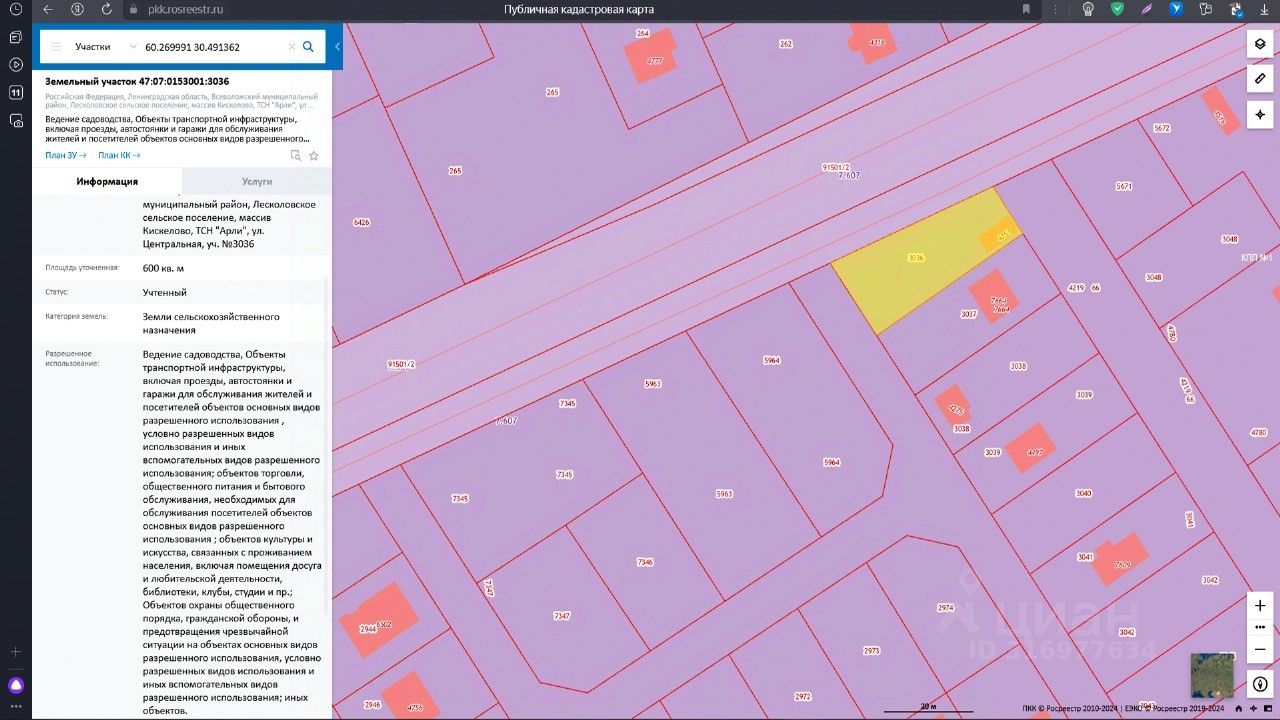The height and width of the screenshot is (720, 1280).
Task: Expand the three-dots option between zoom buttons
Action: (1260, 627)
